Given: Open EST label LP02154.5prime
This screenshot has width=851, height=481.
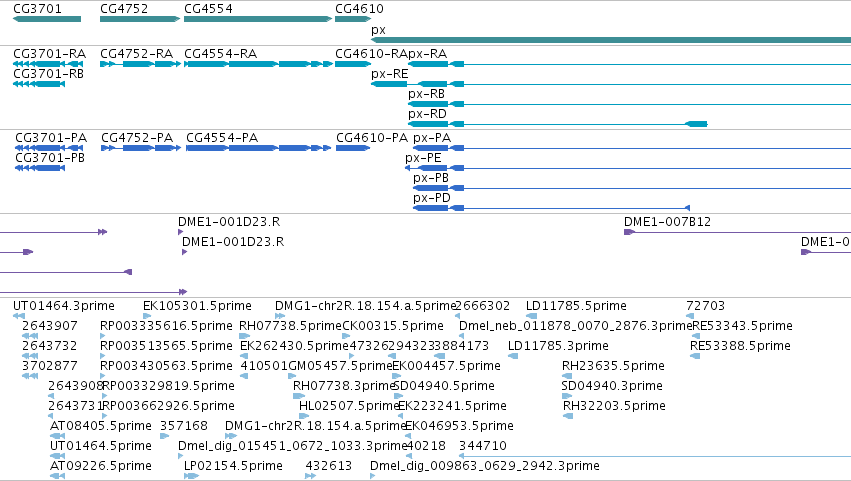Looking at the screenshot, I should pyautogui.click(x=233, y=467).
